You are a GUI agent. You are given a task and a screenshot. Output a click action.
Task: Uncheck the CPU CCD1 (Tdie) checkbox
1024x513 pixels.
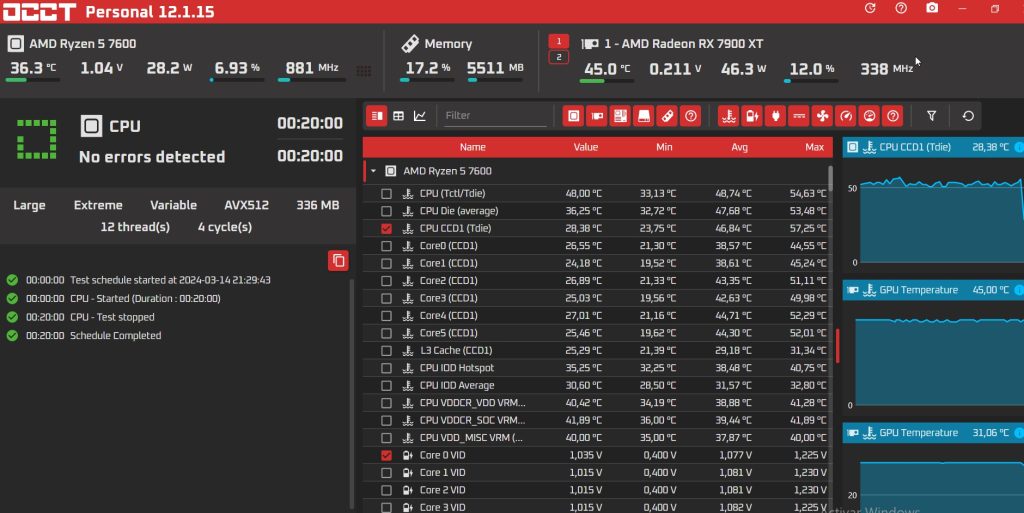click(387, 228)
